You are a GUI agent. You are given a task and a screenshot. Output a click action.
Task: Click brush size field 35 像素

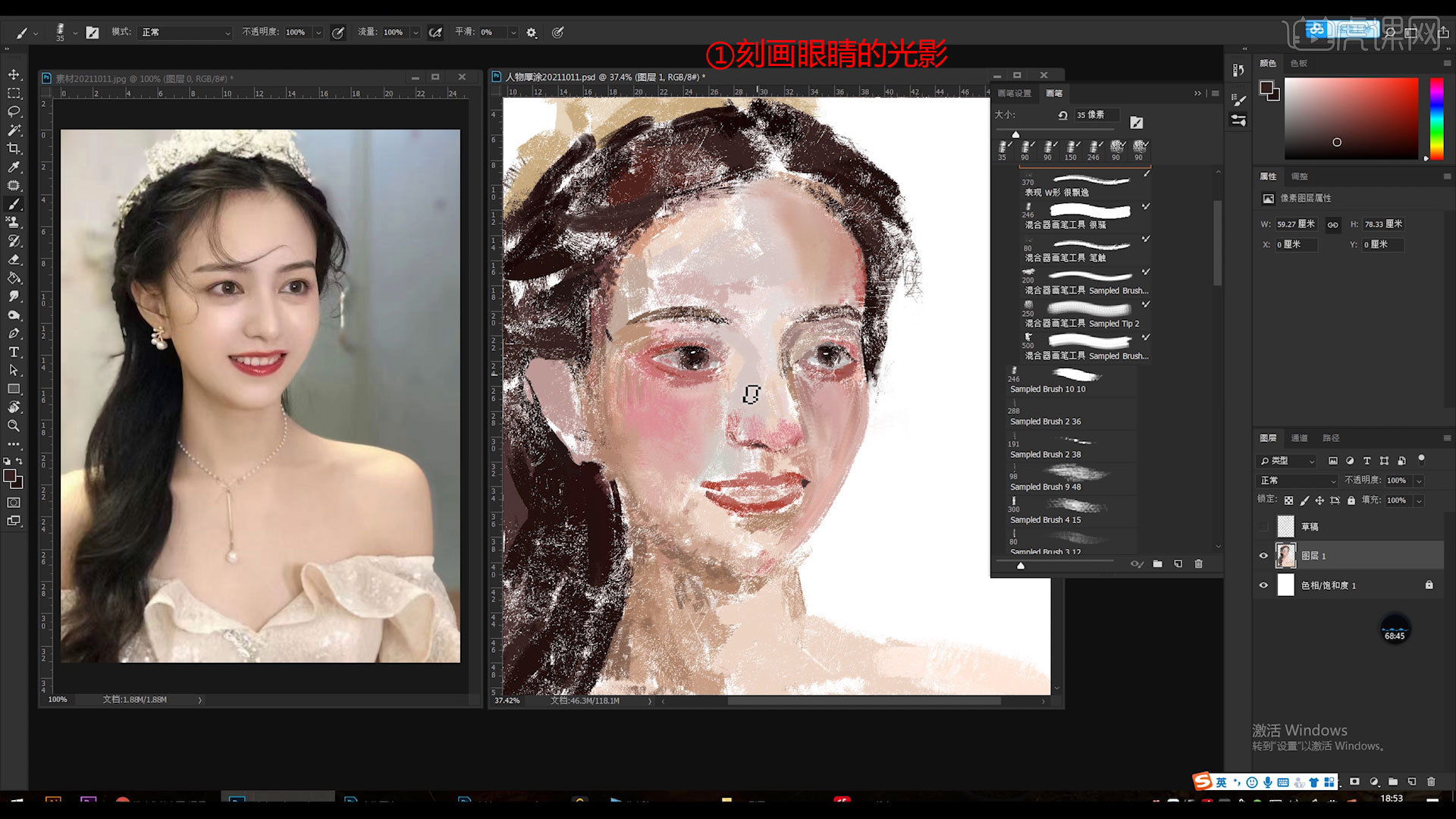click(1096, 115)
